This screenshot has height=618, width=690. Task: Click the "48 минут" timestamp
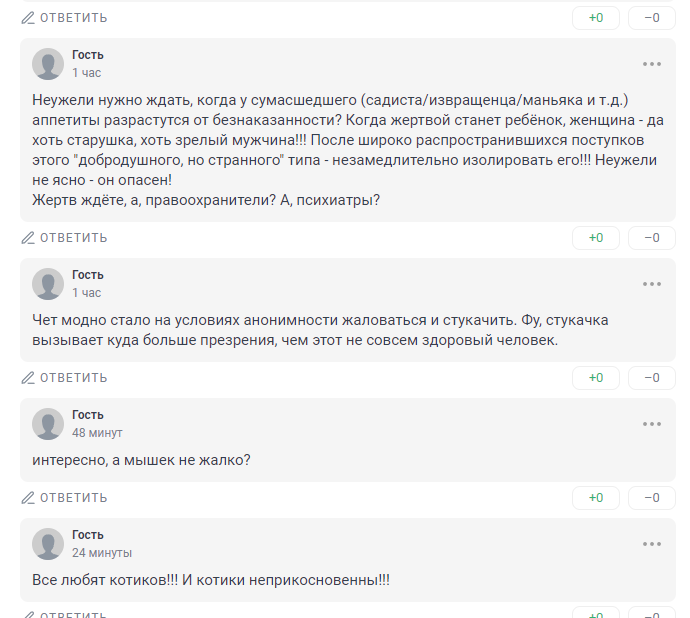[97, 433]
